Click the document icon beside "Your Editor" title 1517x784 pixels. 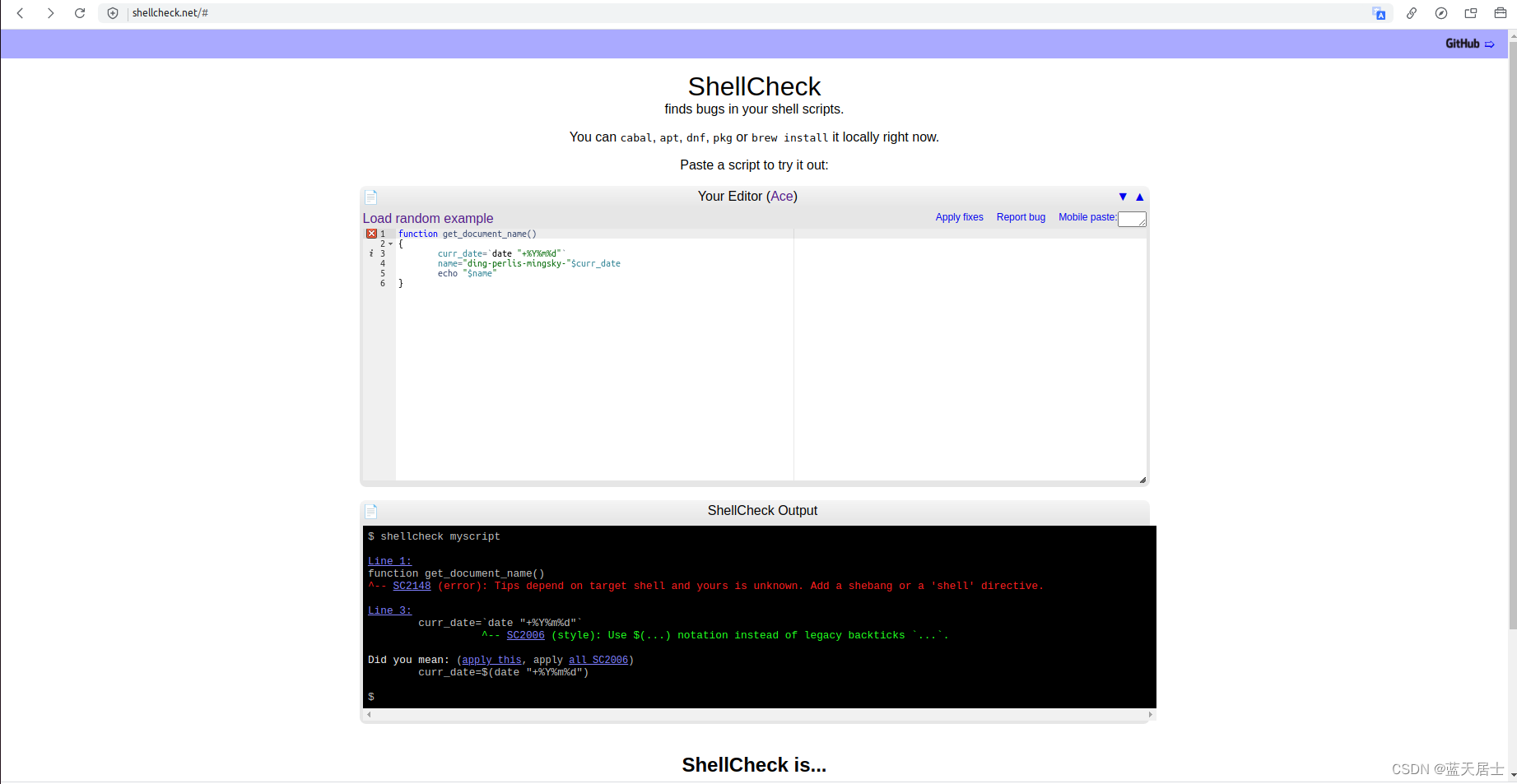[x=370, y=197]
